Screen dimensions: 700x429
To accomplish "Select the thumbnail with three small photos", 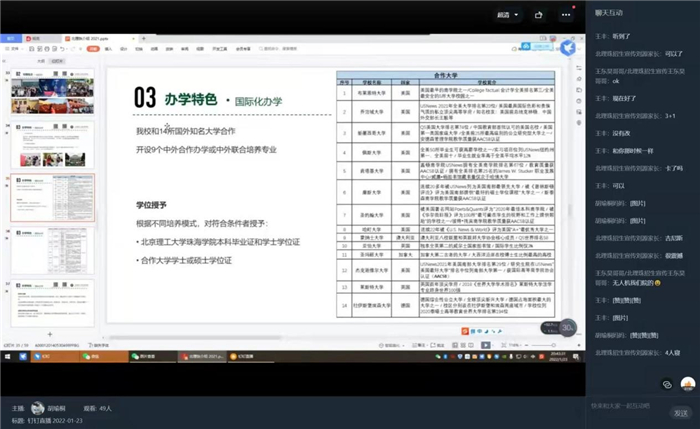I will [x=53, y=145].
